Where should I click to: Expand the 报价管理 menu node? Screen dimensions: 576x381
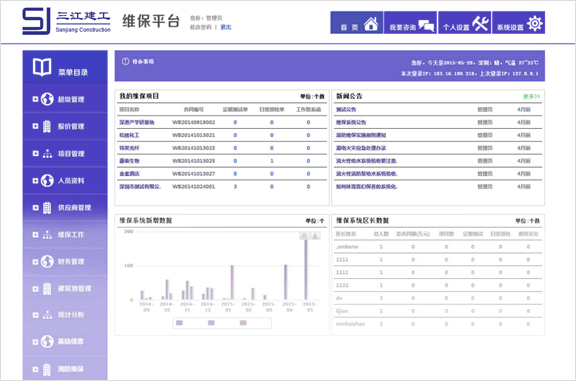tap(35, 126)
